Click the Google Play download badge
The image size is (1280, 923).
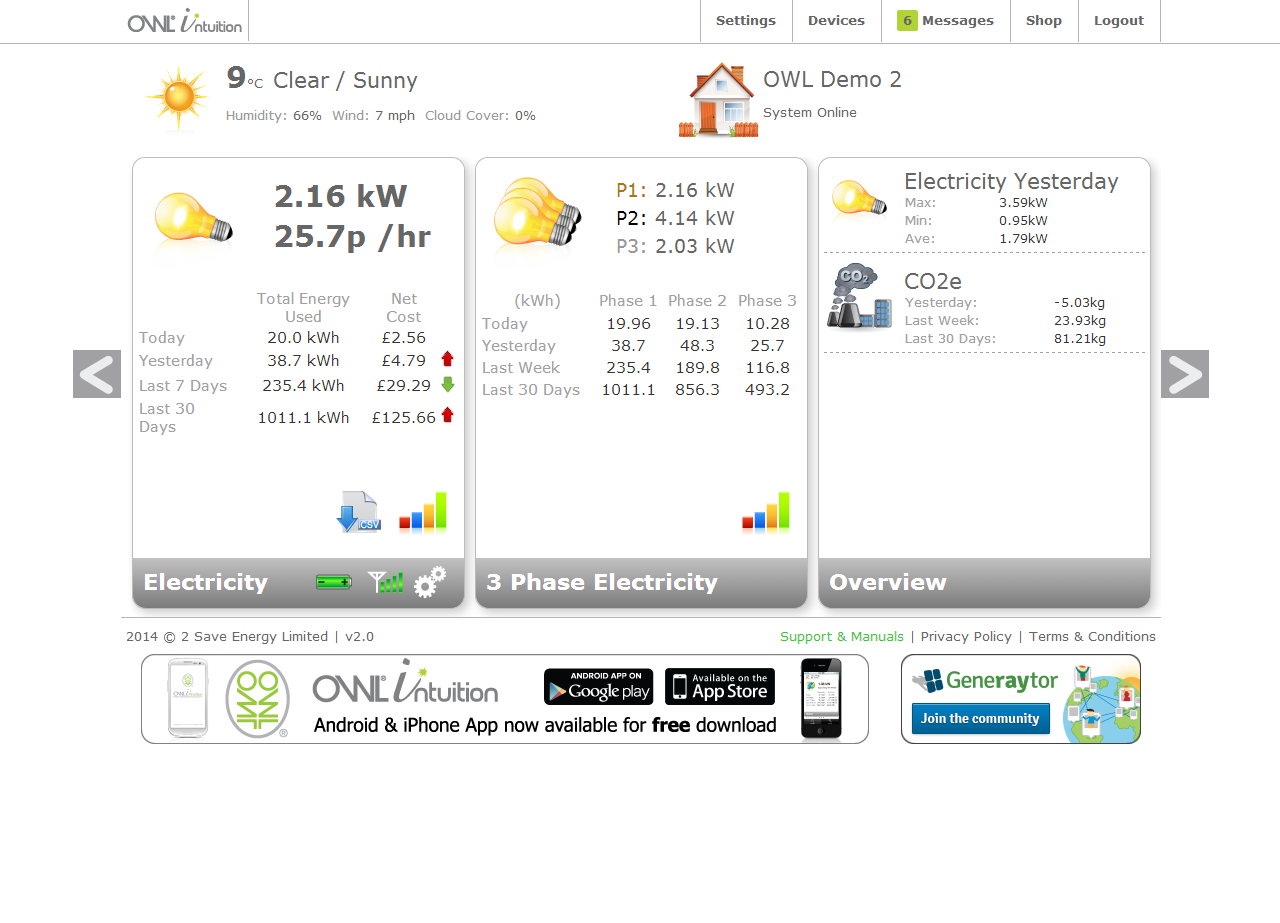598,687
